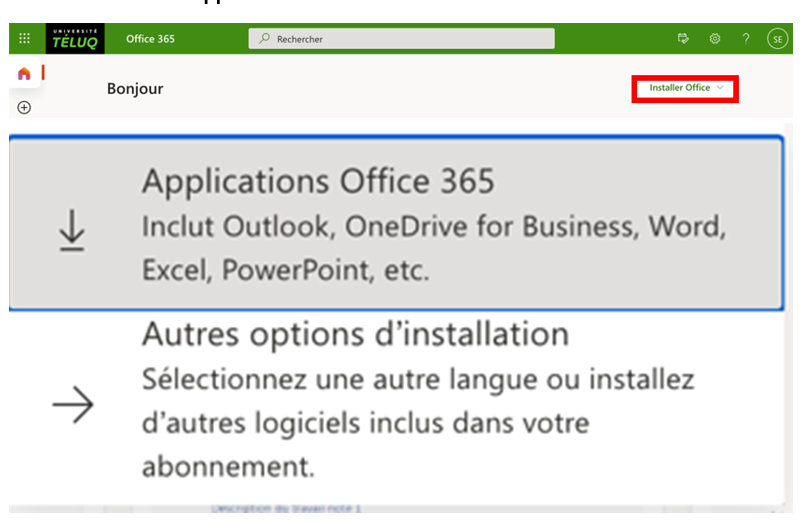Screen dimensions: 812x526
Task: Choose Autres options d'installation
Action: (355, 333)
